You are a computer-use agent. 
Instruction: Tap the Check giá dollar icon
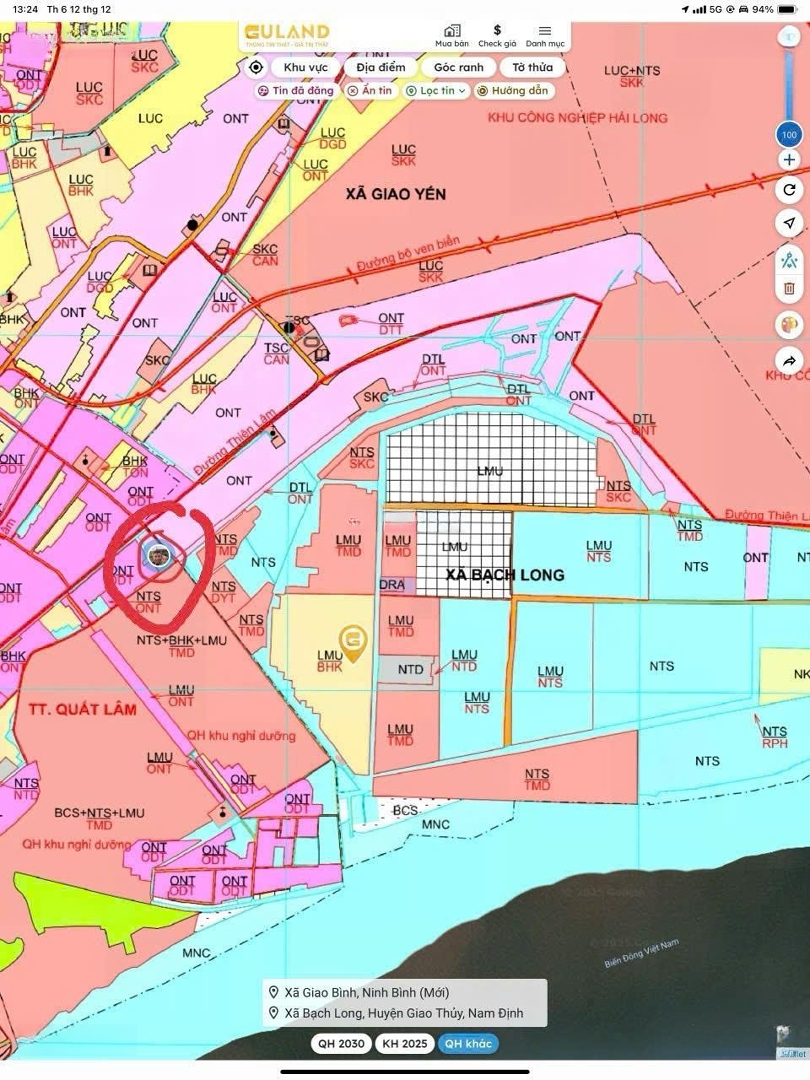pyautogui.click(x=497, y=36)
